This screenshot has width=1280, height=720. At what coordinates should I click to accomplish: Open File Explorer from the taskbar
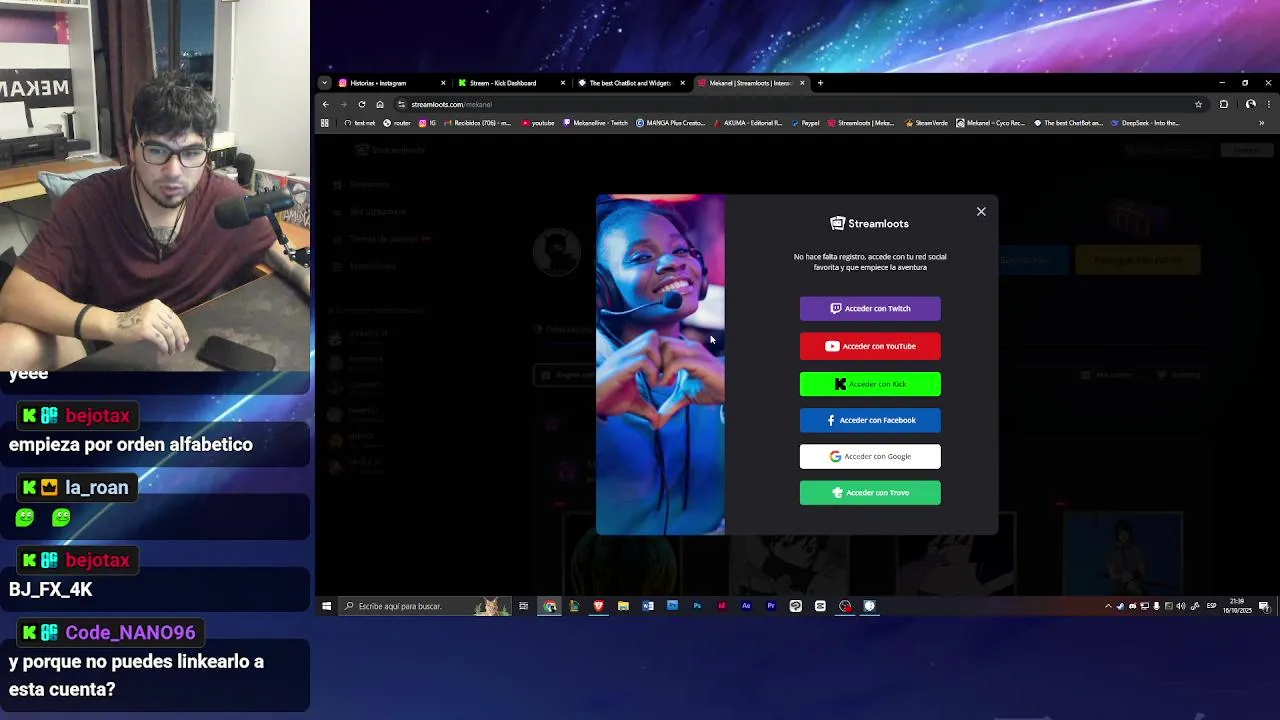click(623, 606)
